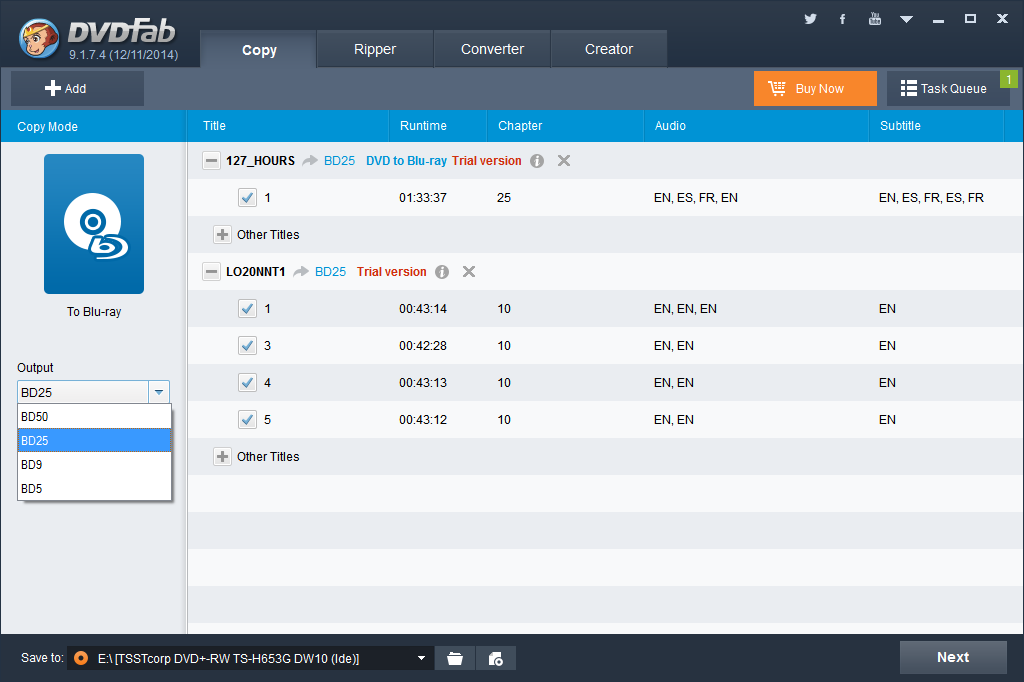Collapse the LO20NNT1 title group
Image resolution: width=1024 pixels, height=682 pixels.
(211, 272)
